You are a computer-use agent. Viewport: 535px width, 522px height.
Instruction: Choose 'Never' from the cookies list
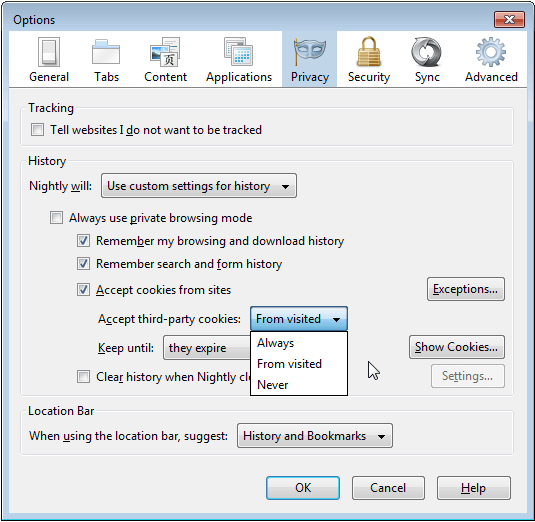[x=299, y=385]
